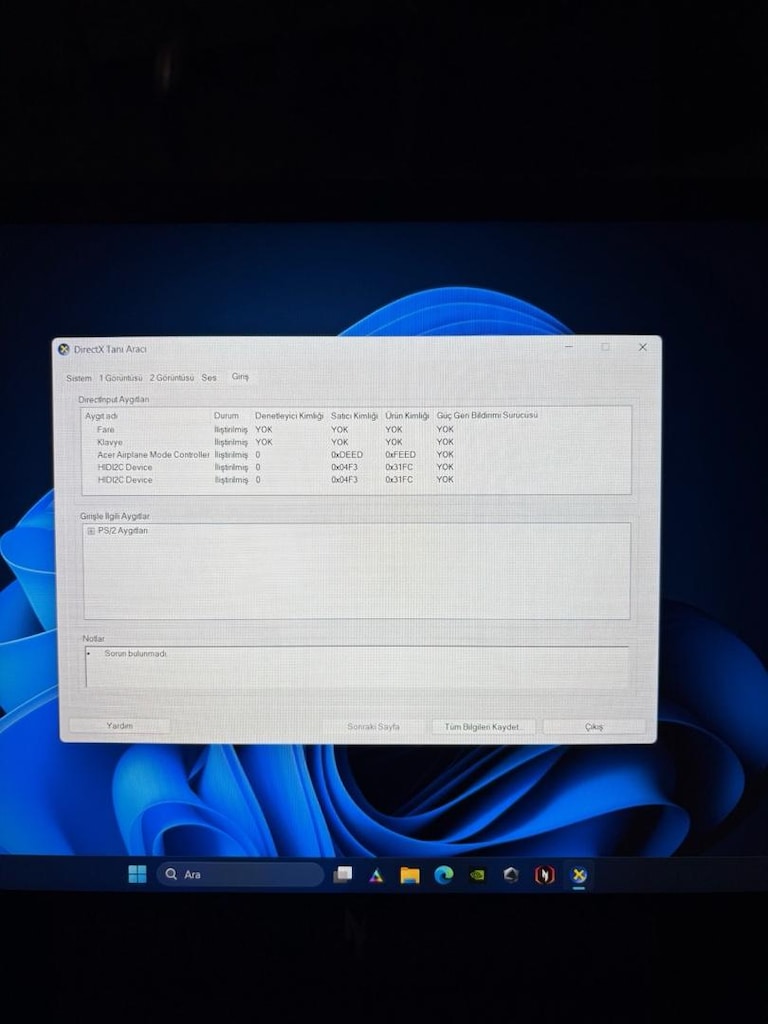Select the Fare device row
Image resolution: width=768 pixels, height=1024 pixels.
tap(357, 430)
